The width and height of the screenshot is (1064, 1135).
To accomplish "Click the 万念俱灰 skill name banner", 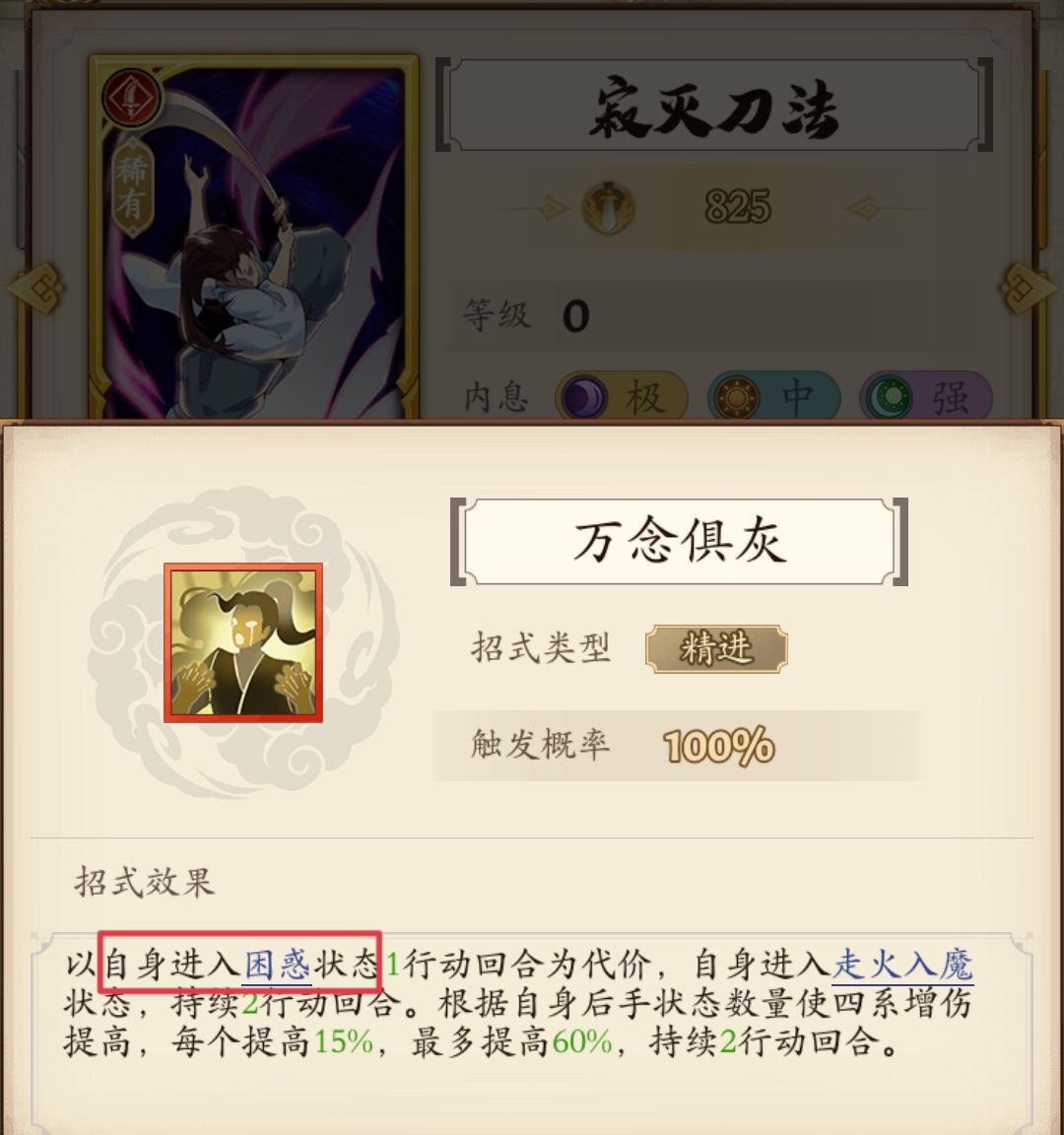I will (679, 542).
